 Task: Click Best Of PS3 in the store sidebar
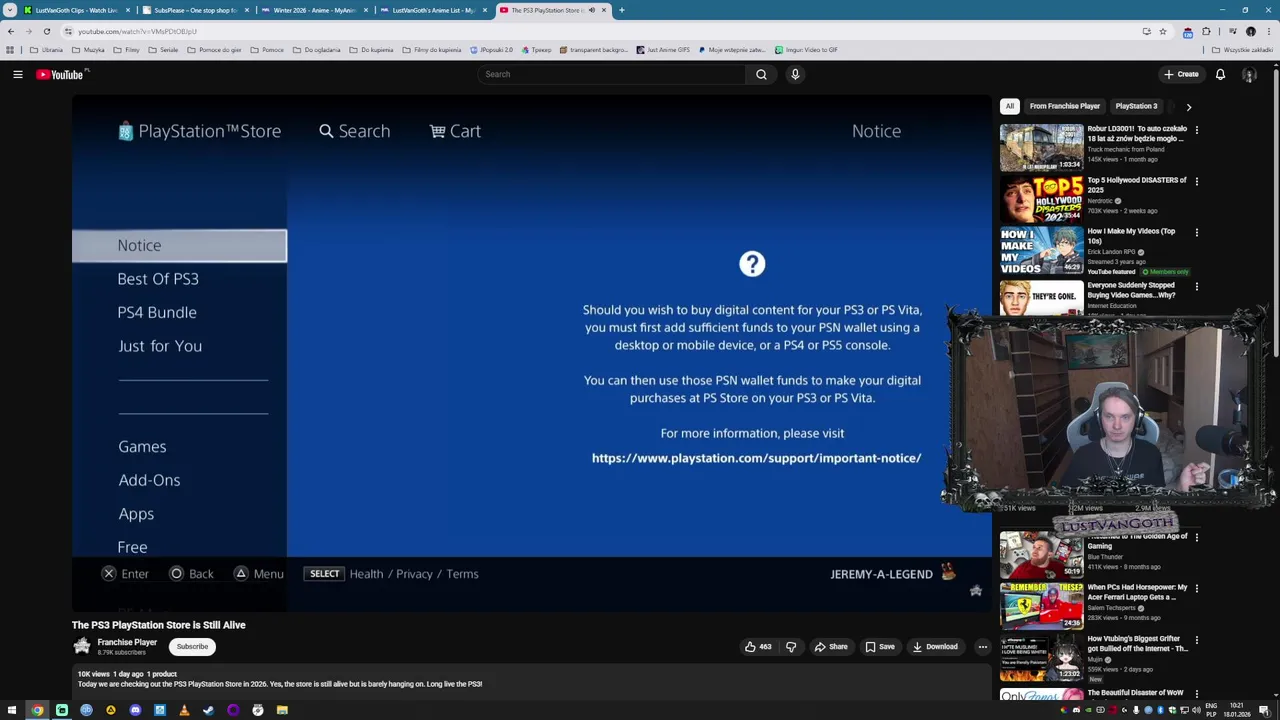pos(158,279)
